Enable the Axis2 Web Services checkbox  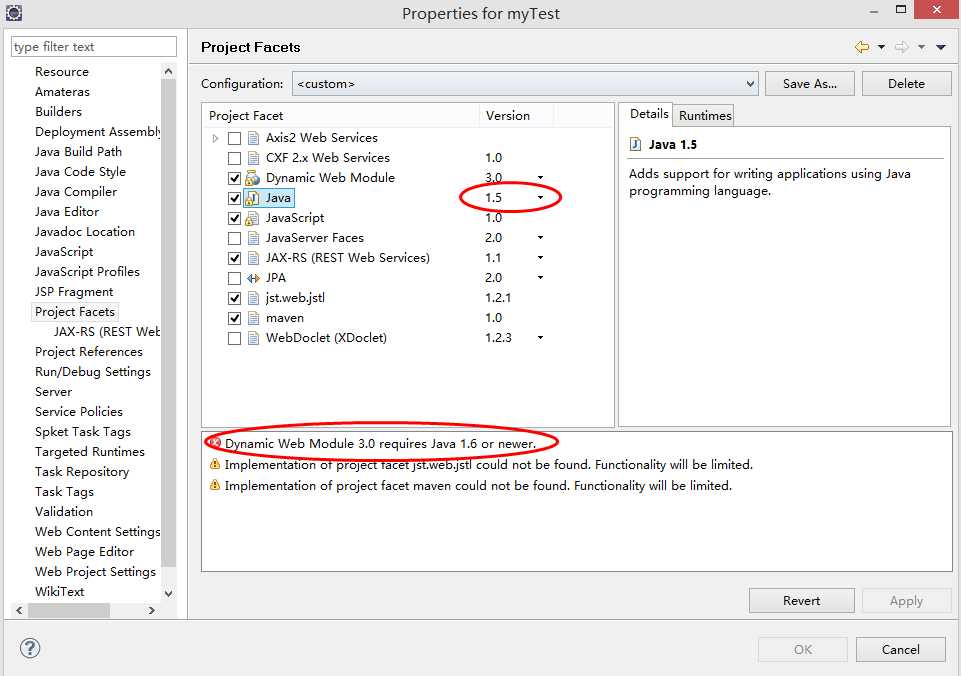(x=234, y=139)
